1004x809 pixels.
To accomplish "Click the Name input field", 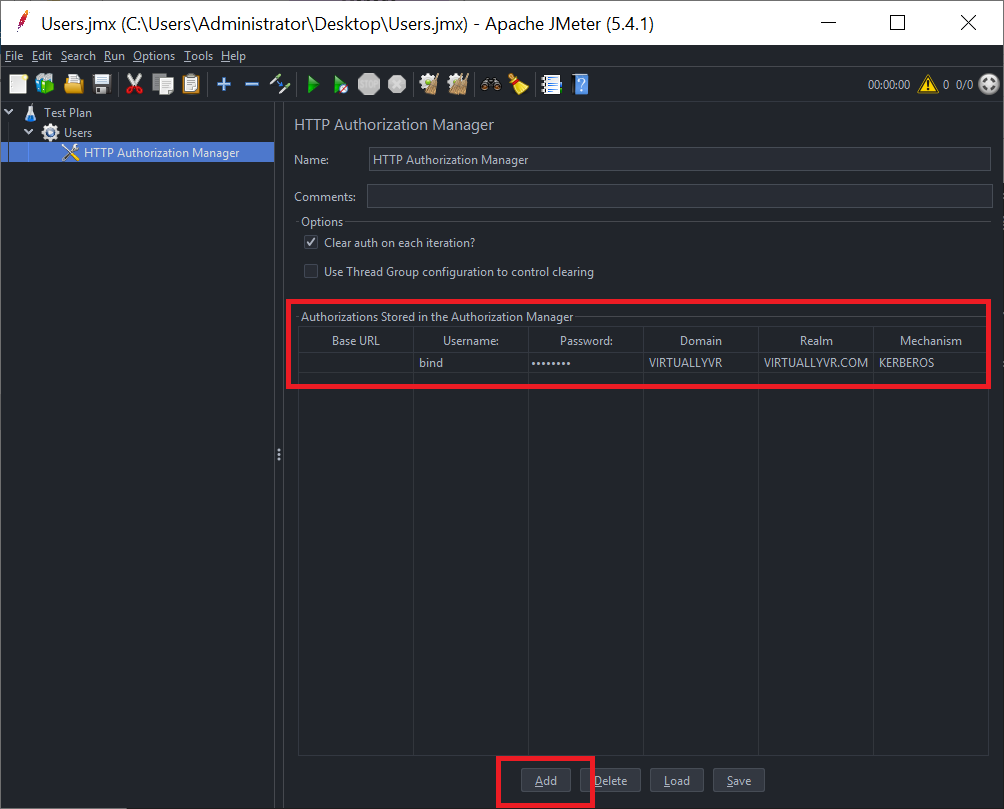I will tap(679, 159).
